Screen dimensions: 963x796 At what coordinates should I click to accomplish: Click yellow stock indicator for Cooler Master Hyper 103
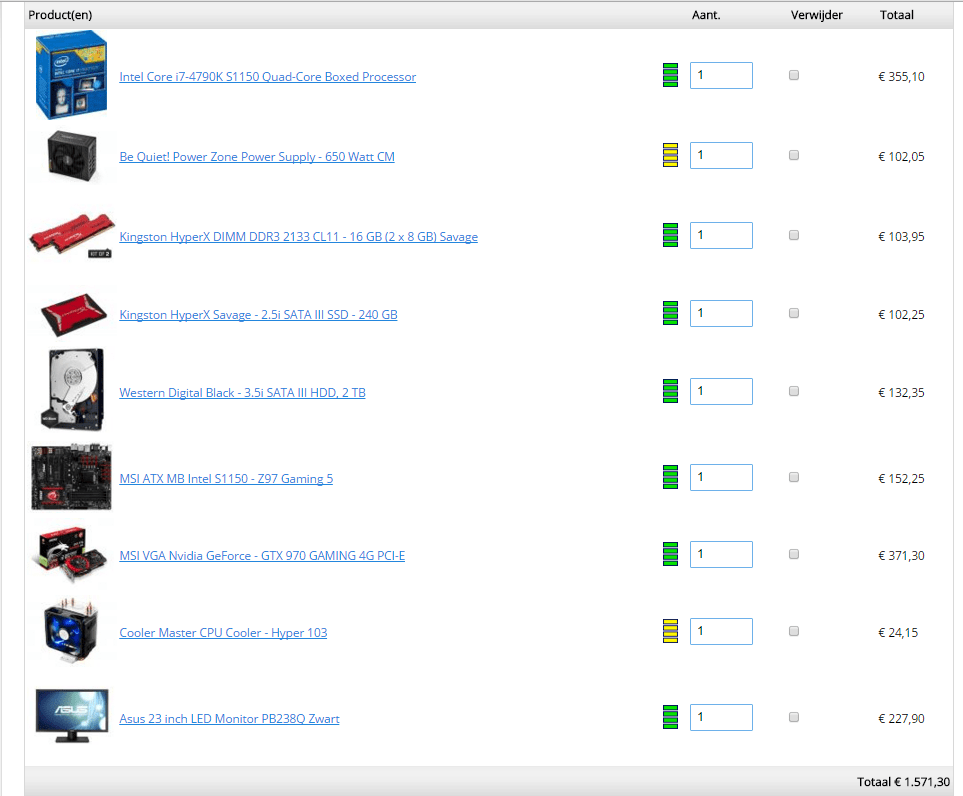pos(670,631)
